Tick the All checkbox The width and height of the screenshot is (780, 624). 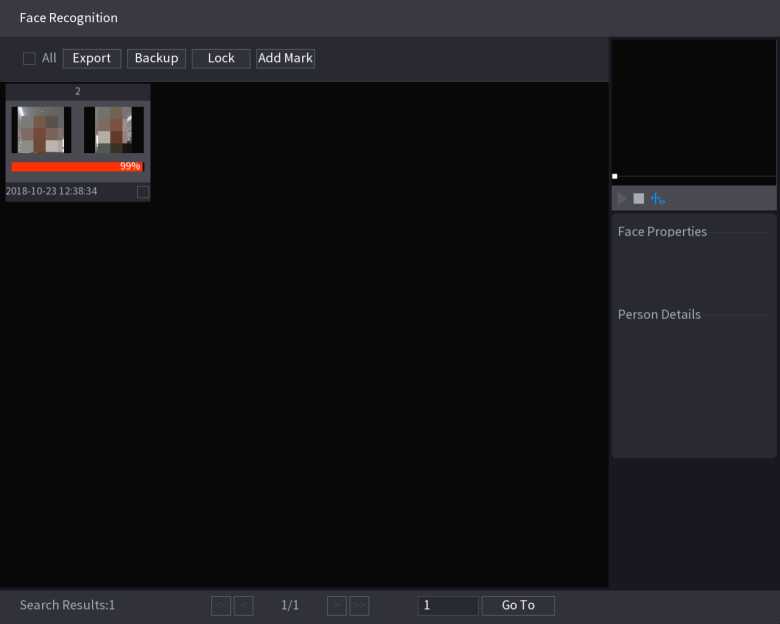coord(29,58)
